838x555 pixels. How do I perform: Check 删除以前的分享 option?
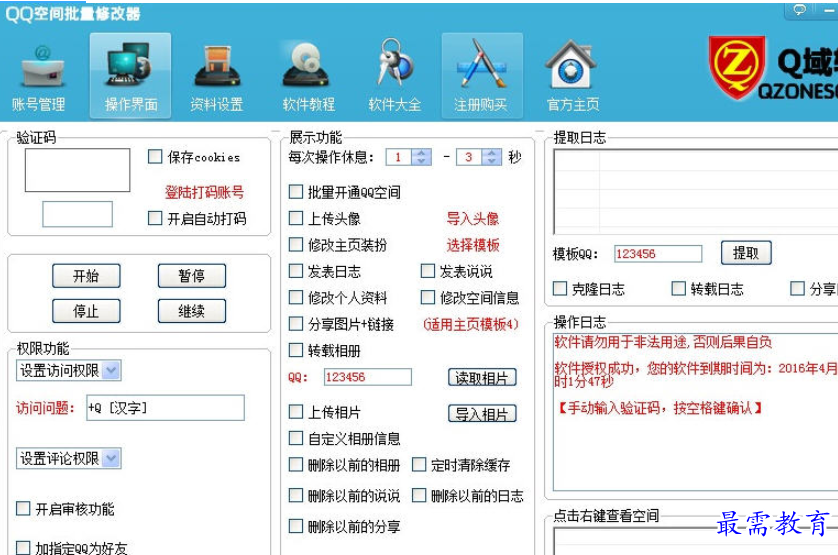click(296, 526)
